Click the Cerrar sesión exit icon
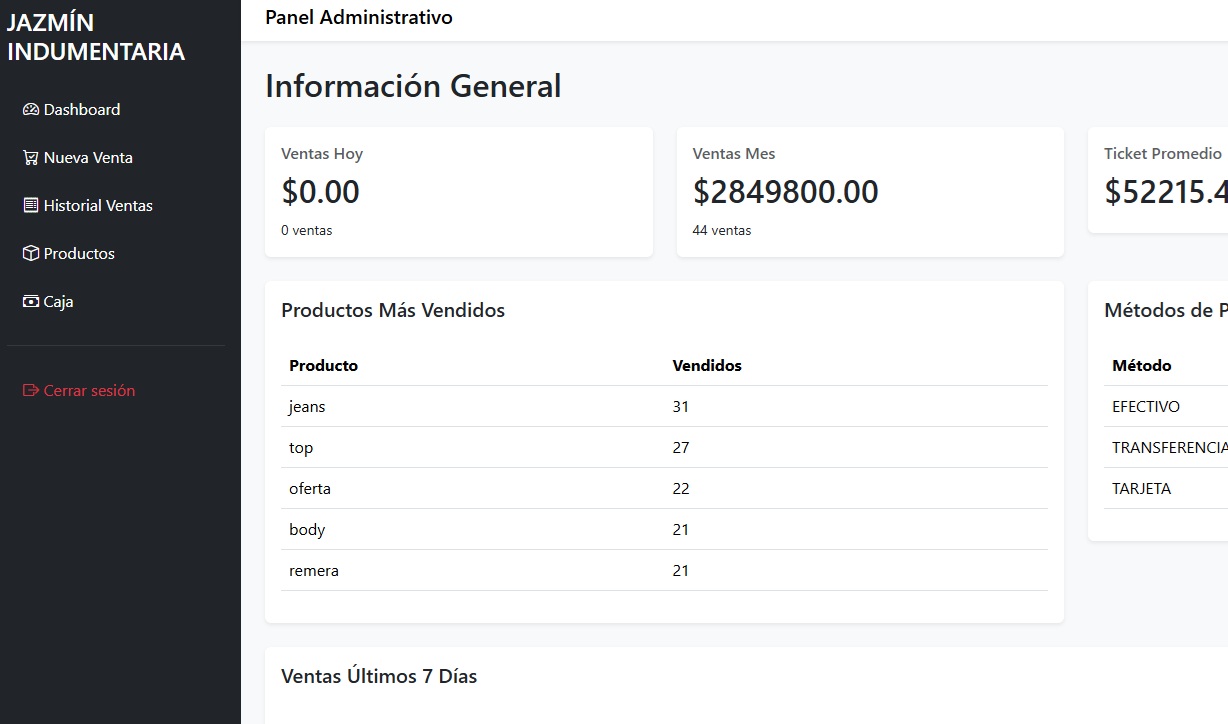This screenshot has width=1228, height=724. (x=31, y=391)
